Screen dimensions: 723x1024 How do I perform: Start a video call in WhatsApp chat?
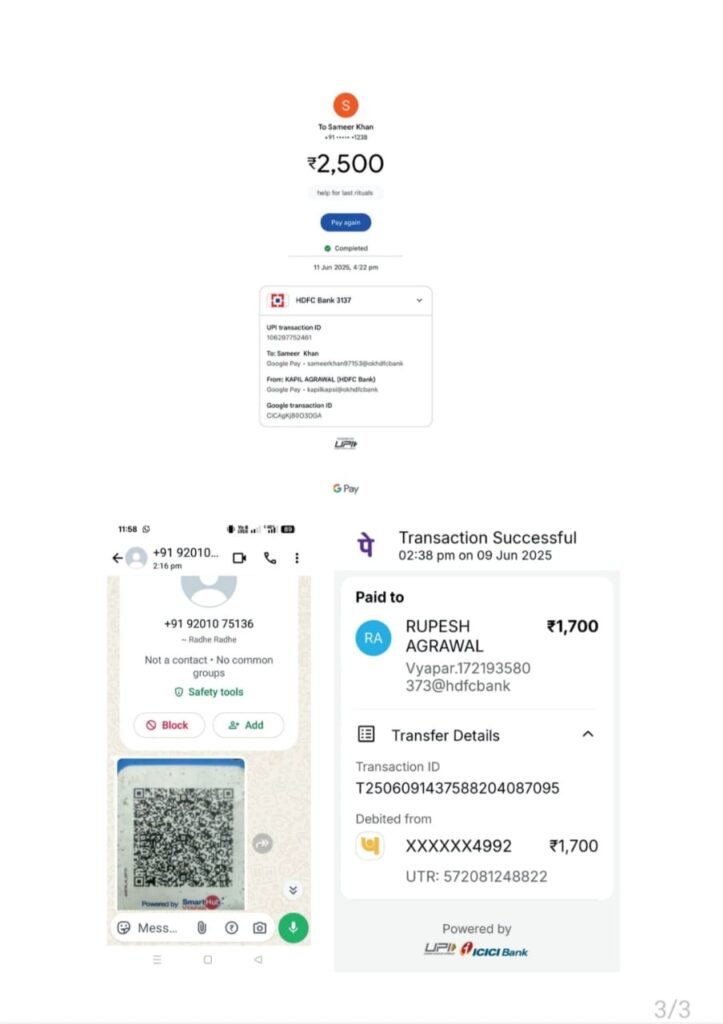(x=240, y=558)
